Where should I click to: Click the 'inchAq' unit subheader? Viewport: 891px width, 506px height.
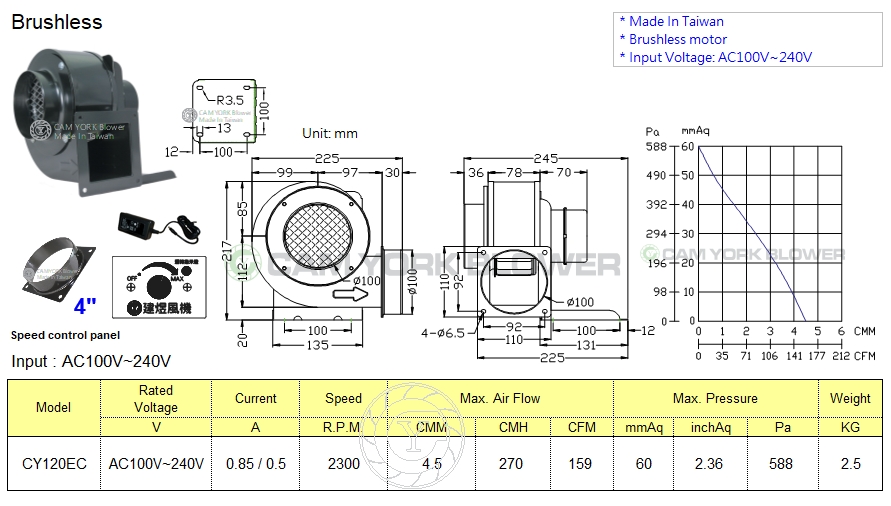pyautogui.click(x=710, y=428)
